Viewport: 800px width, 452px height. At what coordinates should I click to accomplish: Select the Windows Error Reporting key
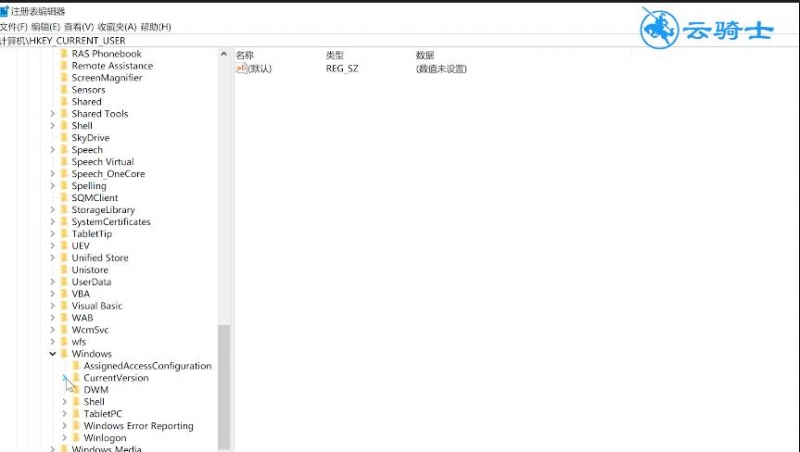139,425
